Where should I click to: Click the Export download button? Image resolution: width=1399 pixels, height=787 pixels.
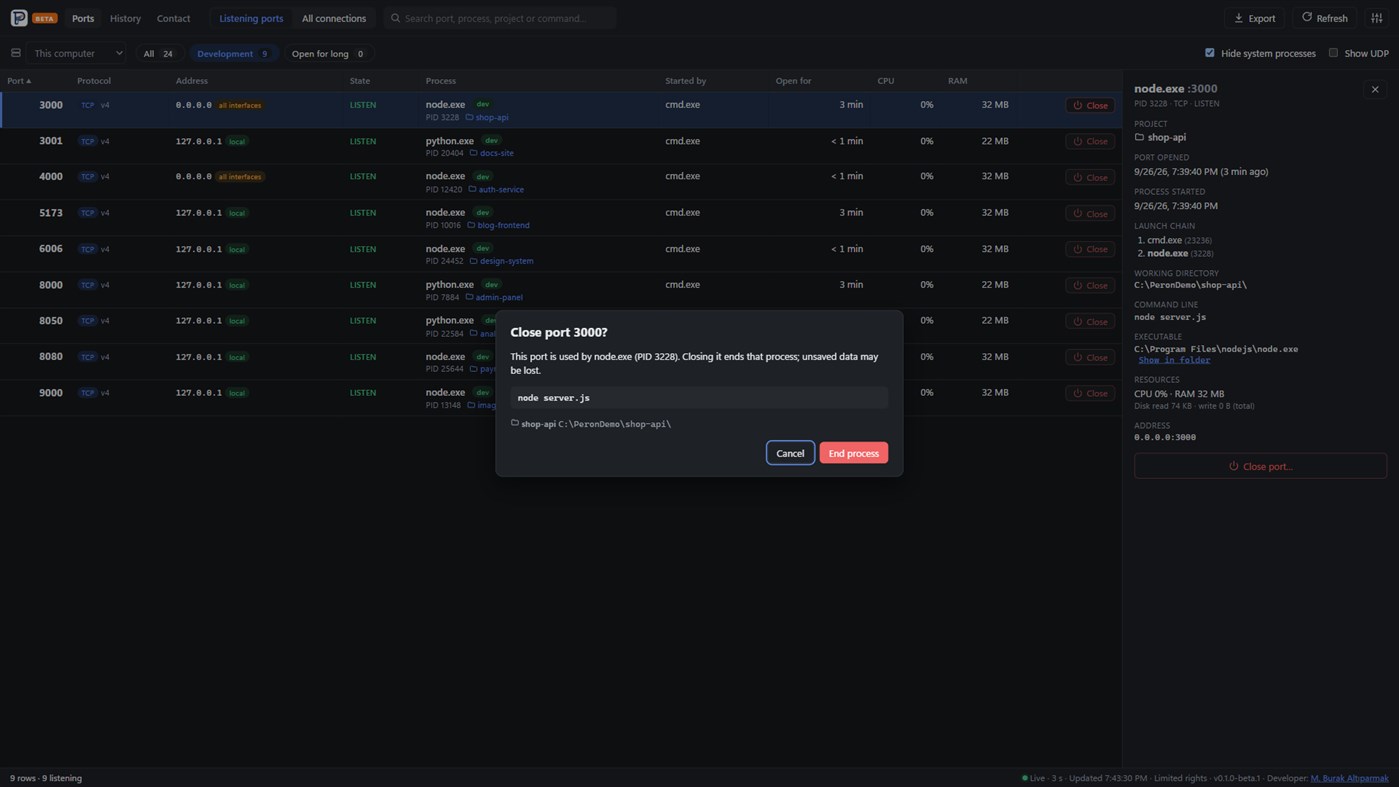pyautogui.click(x=1255, y=18)
